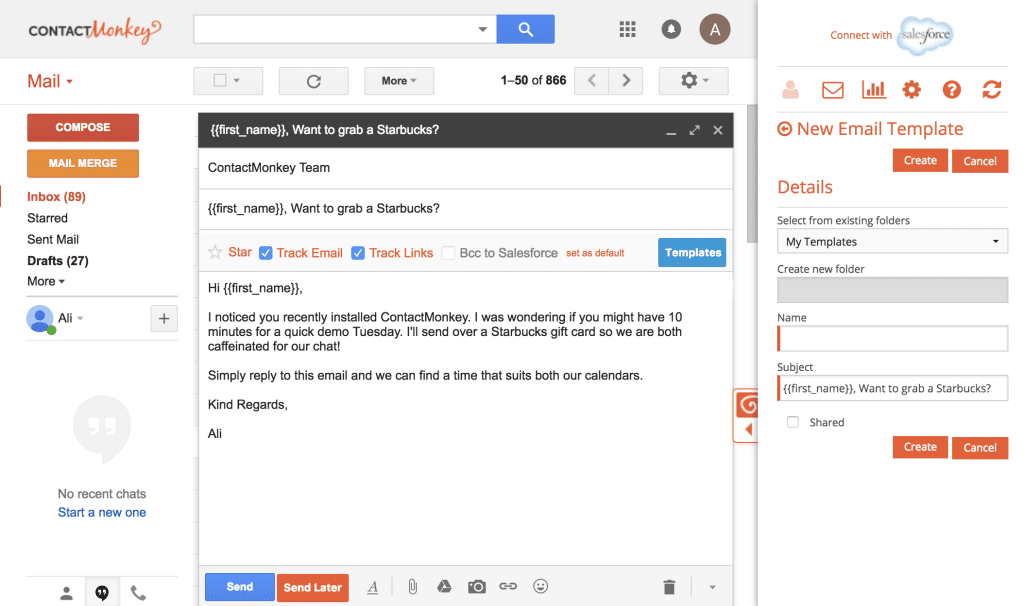Open the search options dropdown arrow
The image size is (1024, 606).
[483, 29]
